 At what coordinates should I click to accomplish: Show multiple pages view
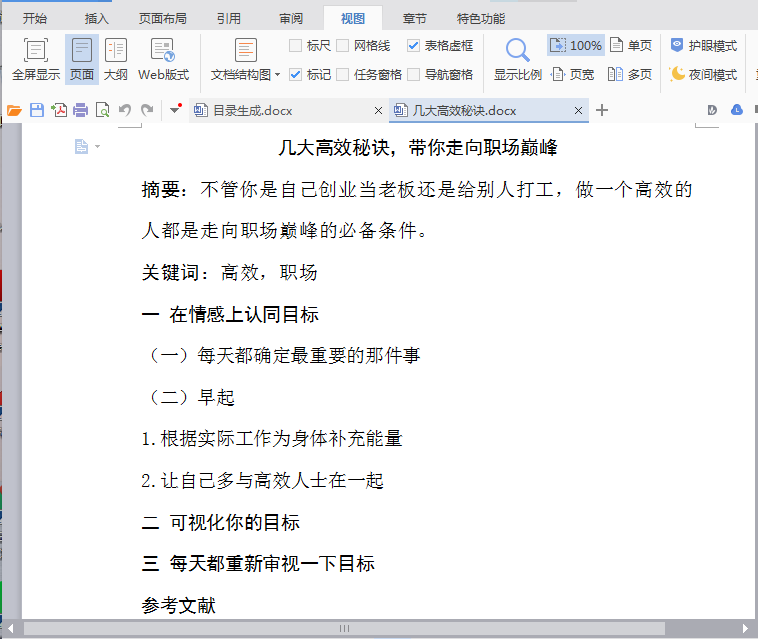tap(630, 74)
